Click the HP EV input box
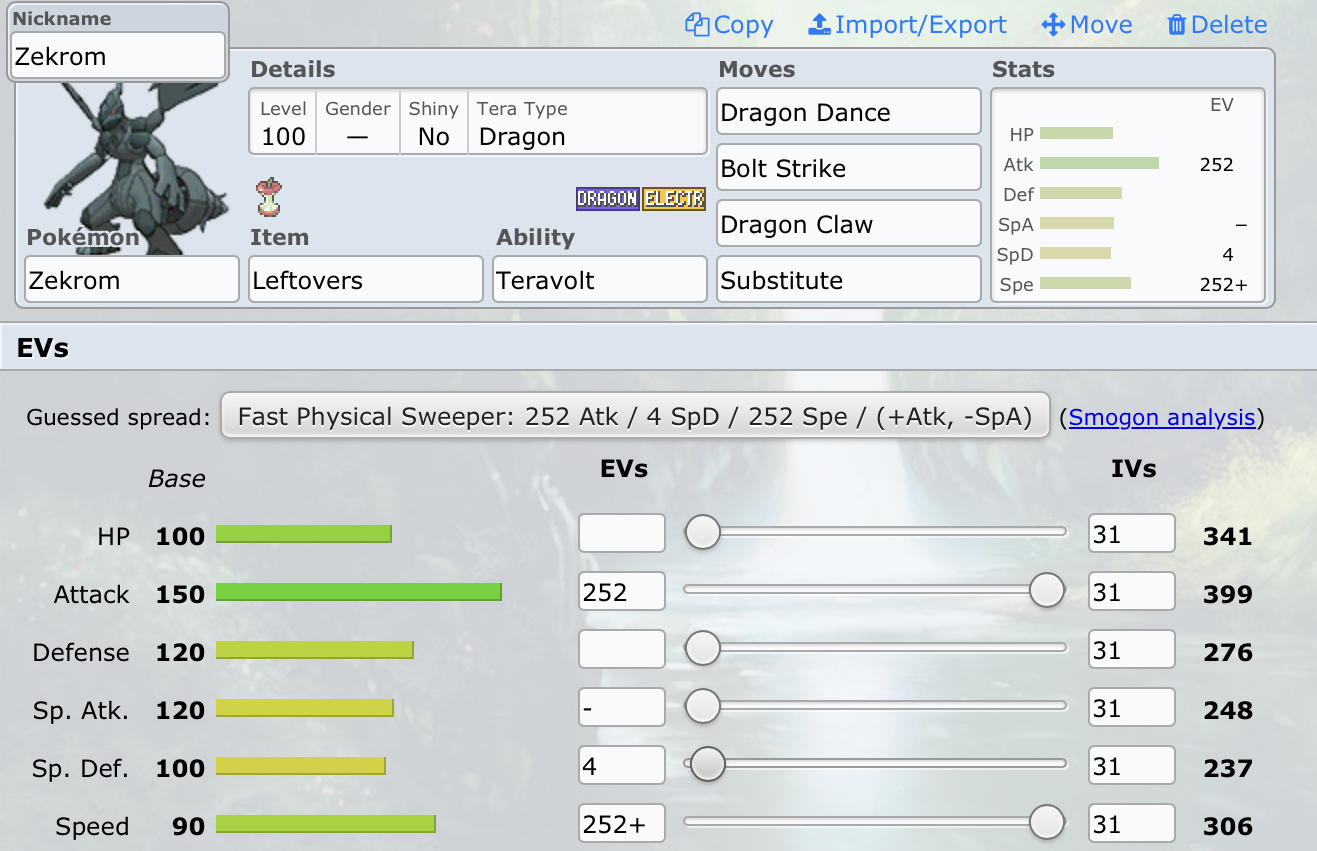The width and height of the screenshot is (1317, 851). pos(622,534)
